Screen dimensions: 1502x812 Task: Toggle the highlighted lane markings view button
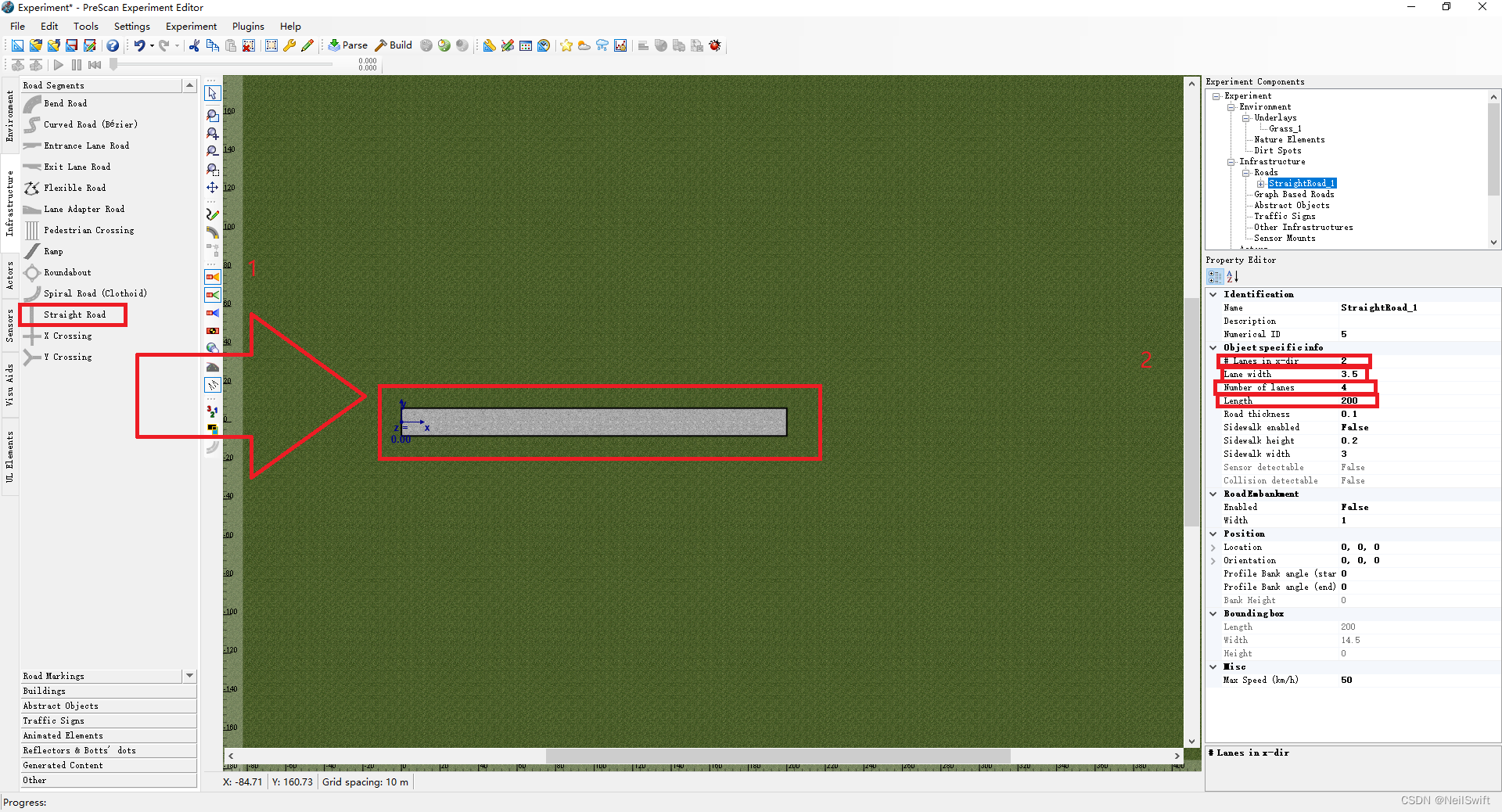212,385
